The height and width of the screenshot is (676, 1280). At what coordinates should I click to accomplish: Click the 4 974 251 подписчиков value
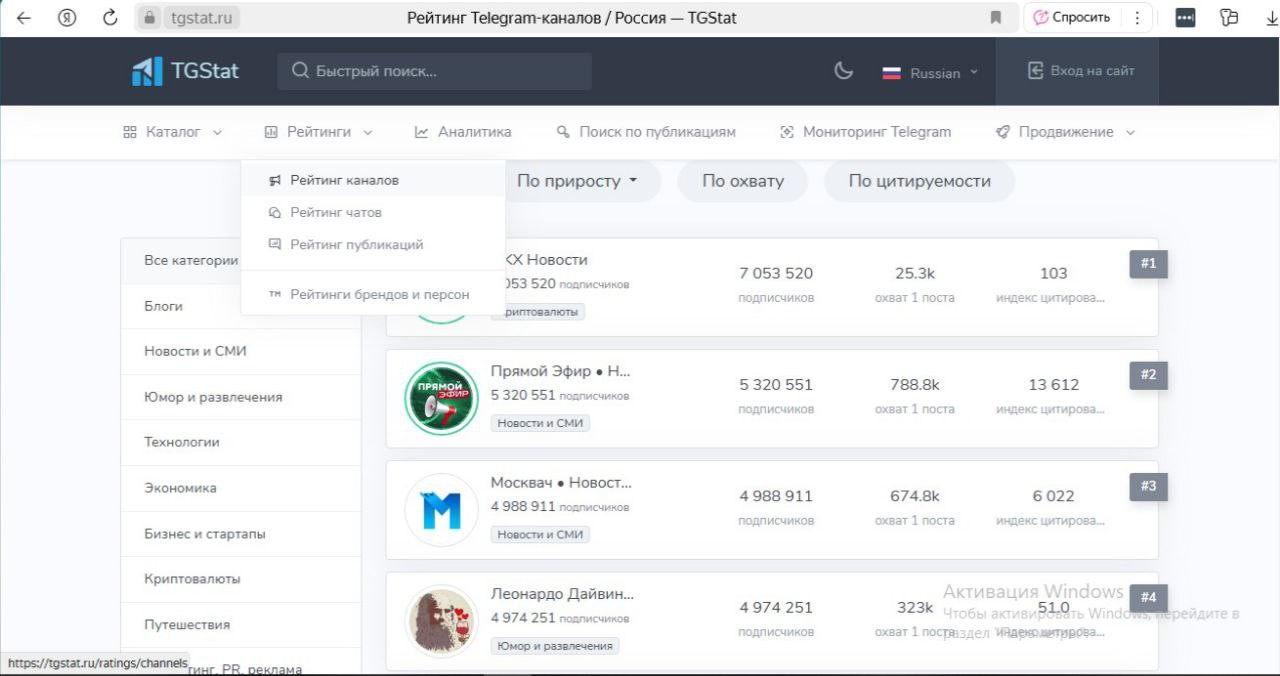776,607
